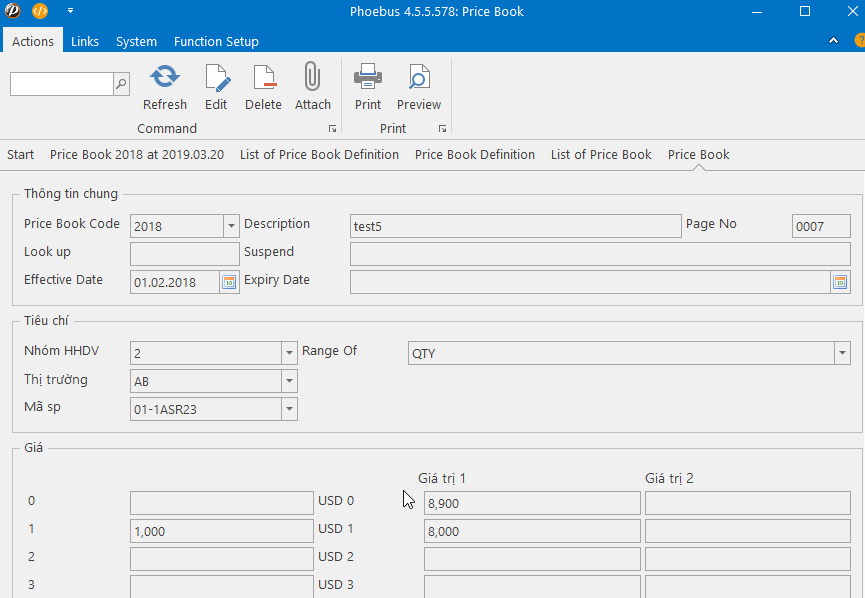Open the Mã sp dropdown
This screenshot has height=598, width=865.
290,409
